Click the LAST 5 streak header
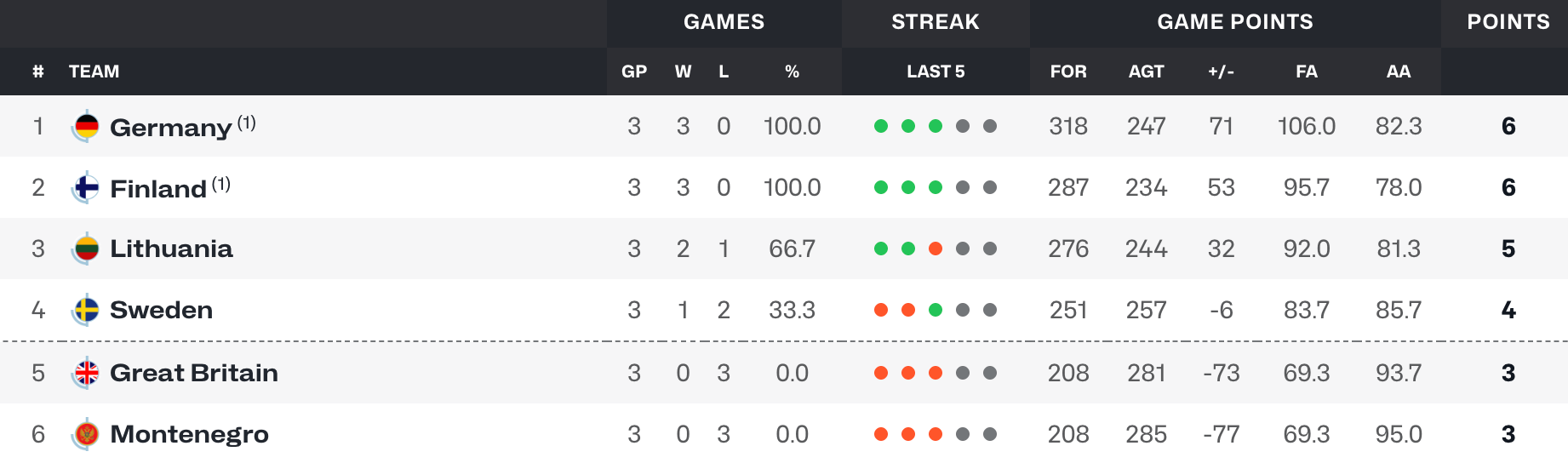1568x463 pixels. (936, 71)
